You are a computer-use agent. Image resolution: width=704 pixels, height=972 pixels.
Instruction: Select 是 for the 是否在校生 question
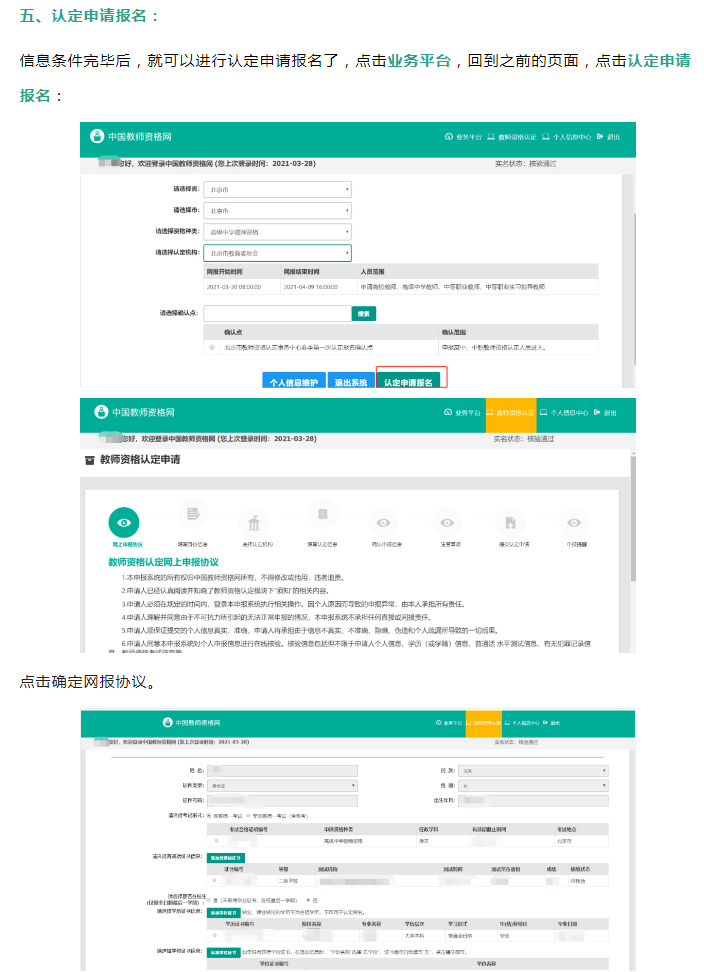pos(209,900)
